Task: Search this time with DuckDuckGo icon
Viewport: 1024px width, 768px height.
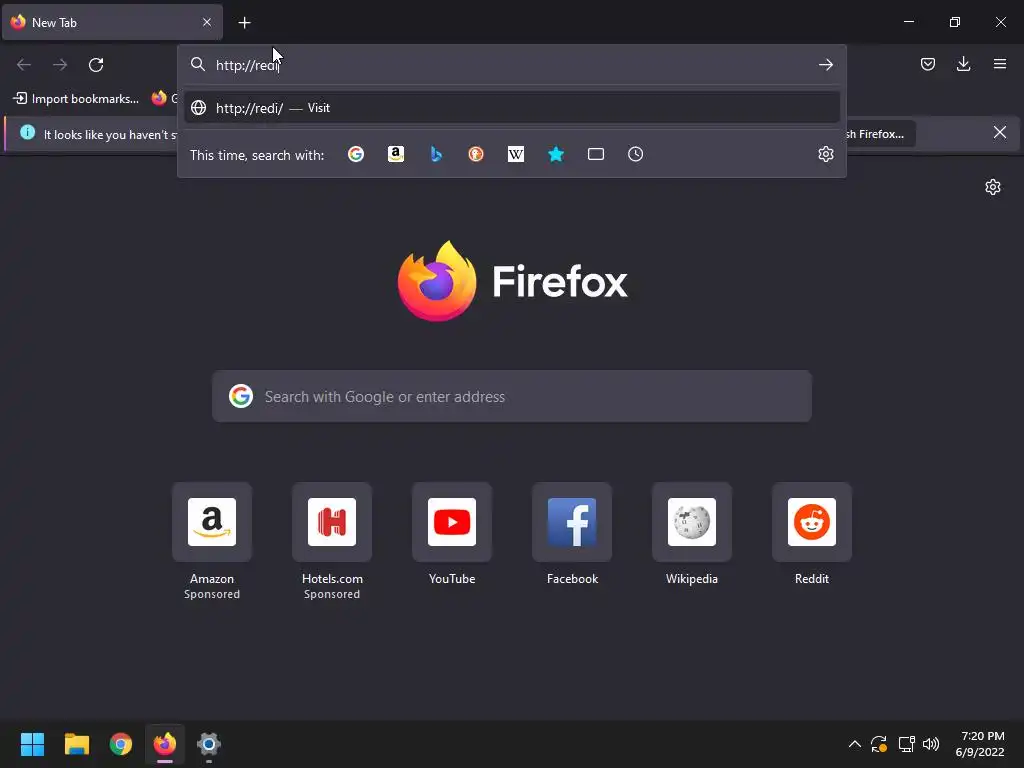Action: [476, 154]
